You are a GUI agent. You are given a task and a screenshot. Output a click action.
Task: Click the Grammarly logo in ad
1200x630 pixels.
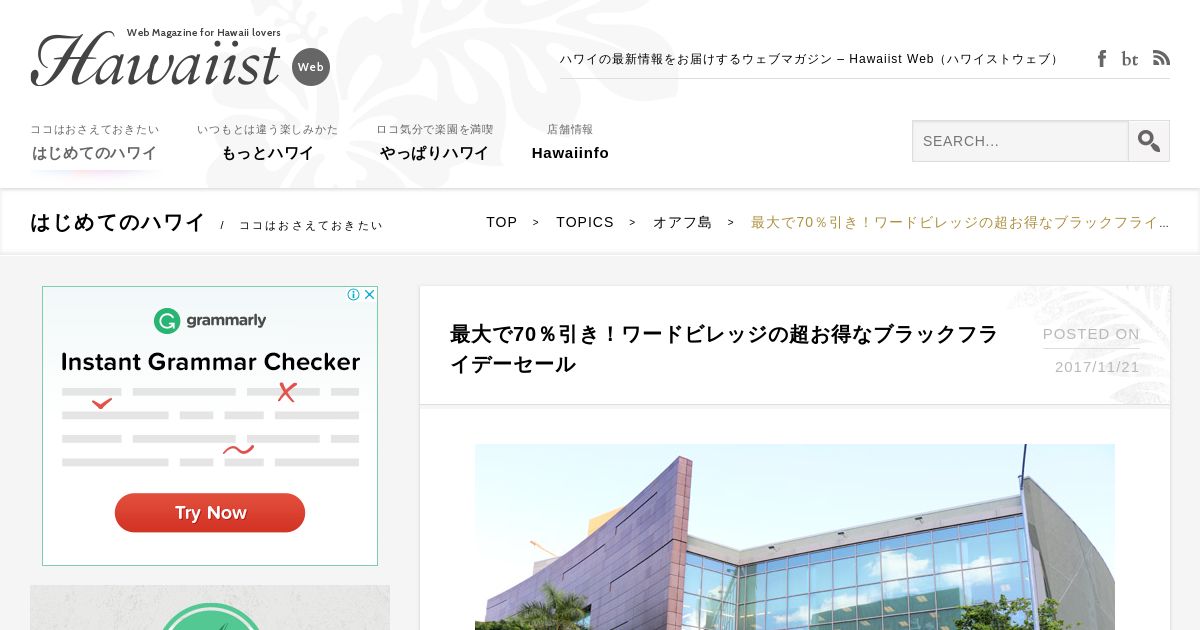[210, 320]
